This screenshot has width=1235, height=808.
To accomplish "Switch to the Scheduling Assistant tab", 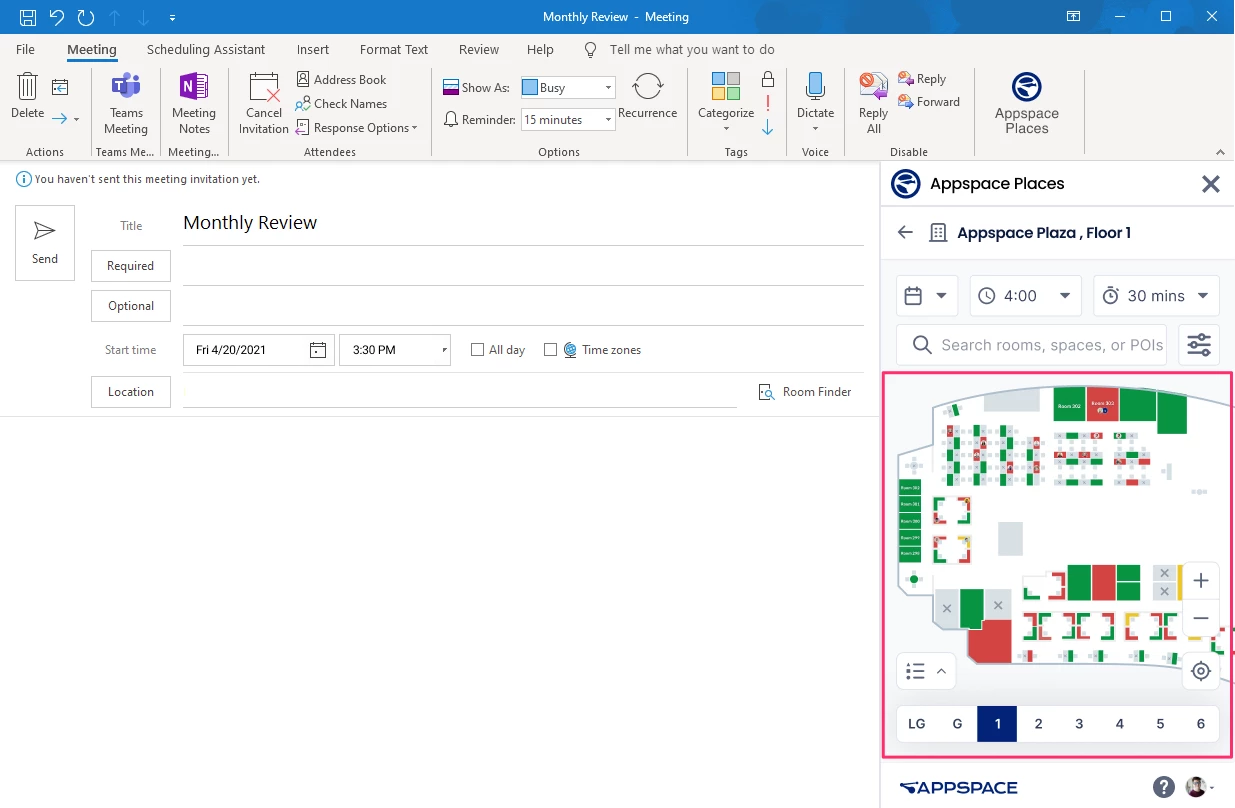I will click(x=206, y=49).
